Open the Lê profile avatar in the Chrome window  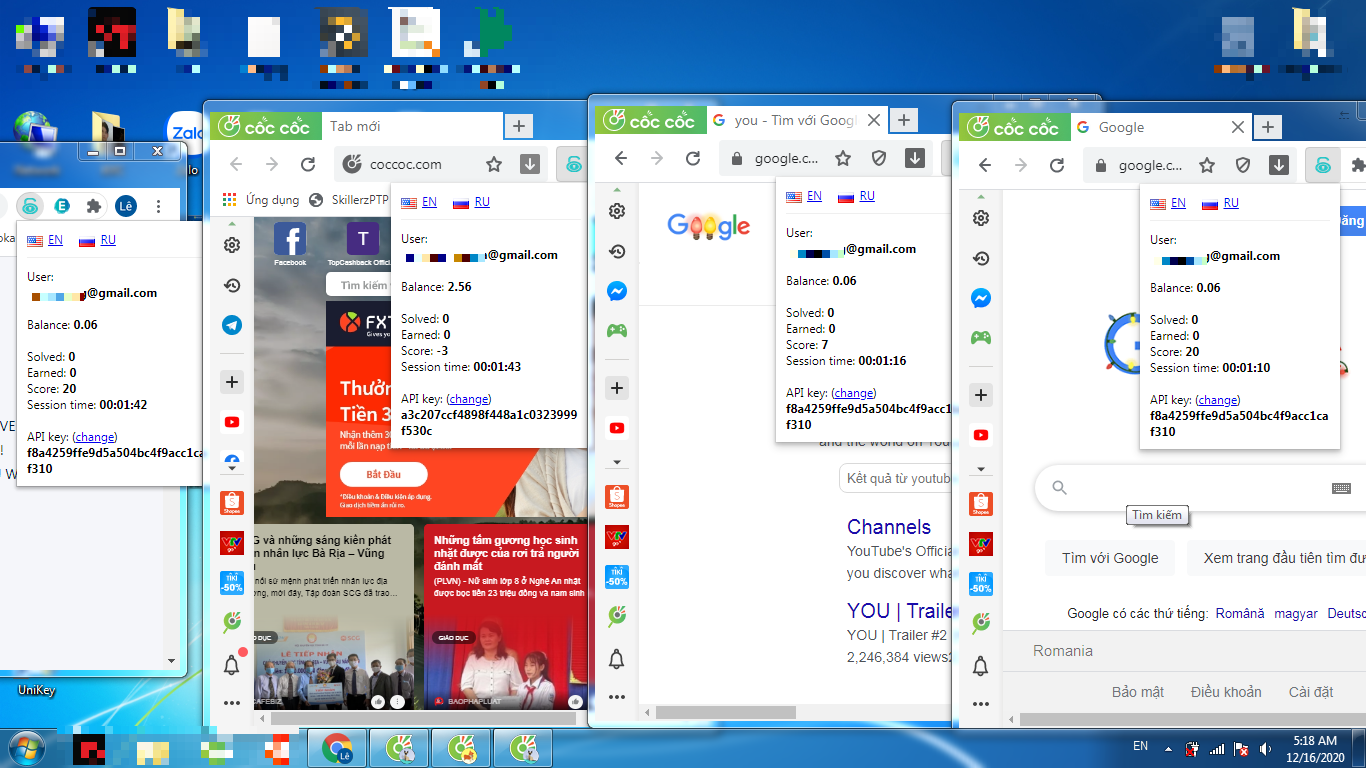pos(125,206)
